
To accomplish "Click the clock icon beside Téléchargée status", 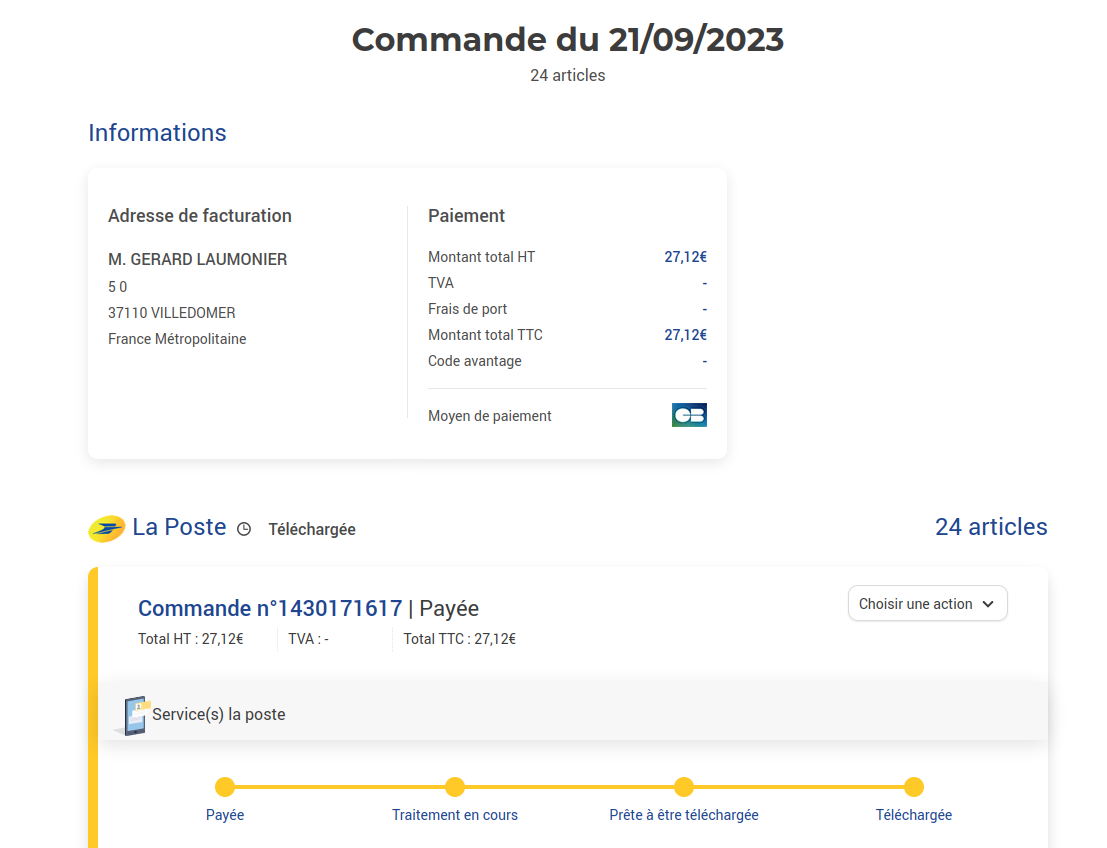I will click(244, 529).
